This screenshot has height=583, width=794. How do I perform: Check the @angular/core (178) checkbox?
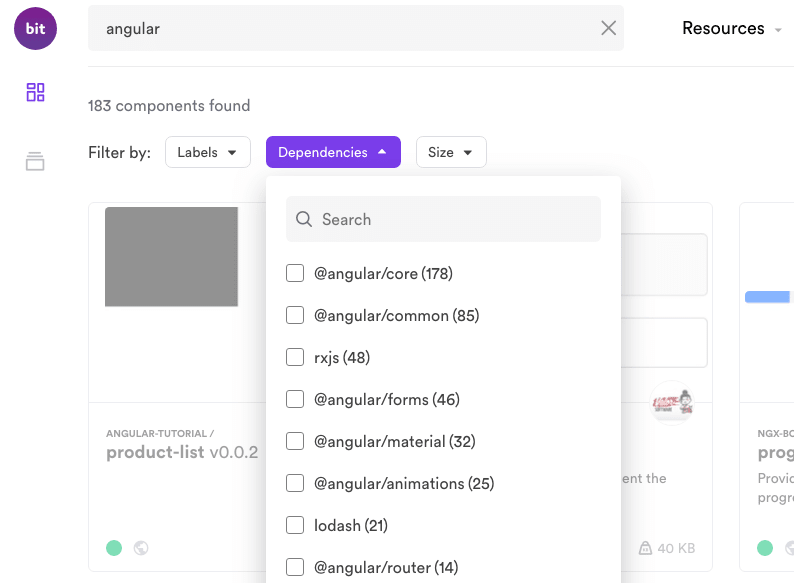295,273
